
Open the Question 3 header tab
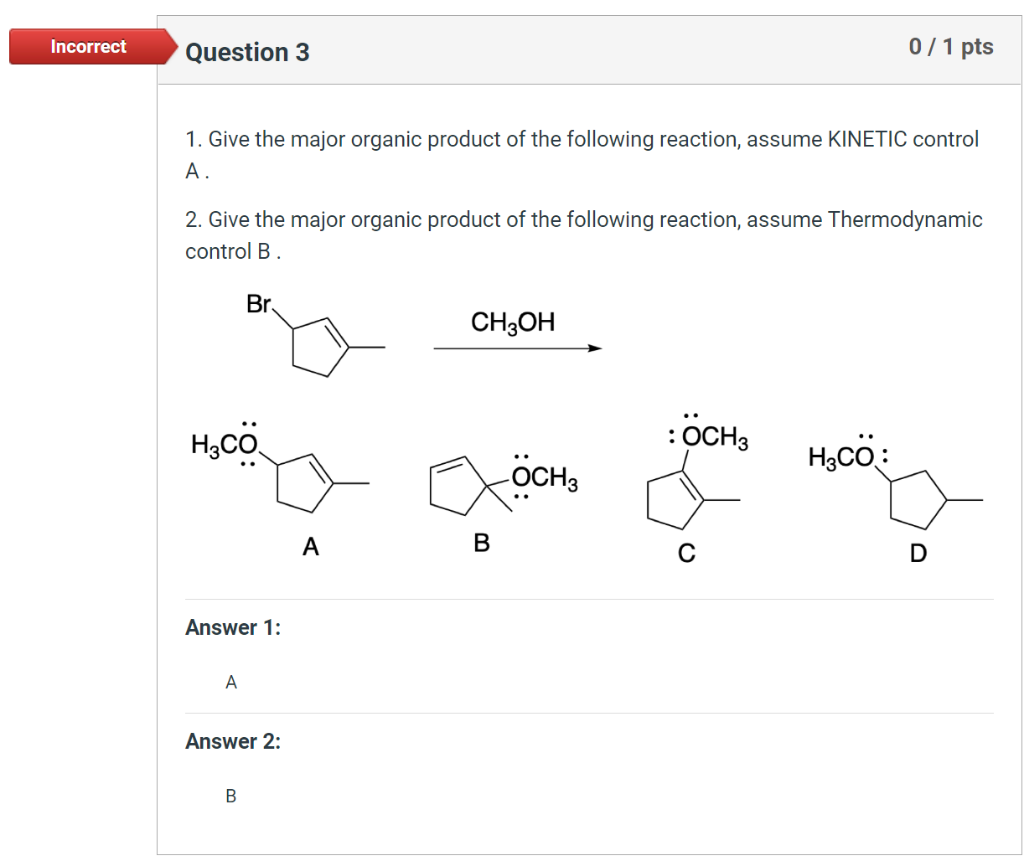tap(249, 52)
